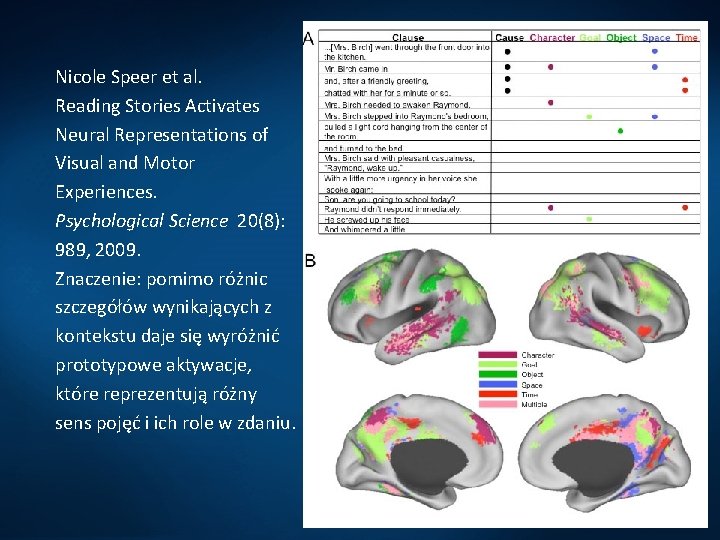The height and width of the screenshot is (540, 720).
Task: Click the 'Mr. Birch came in' table row
Action: click(509, 68)
